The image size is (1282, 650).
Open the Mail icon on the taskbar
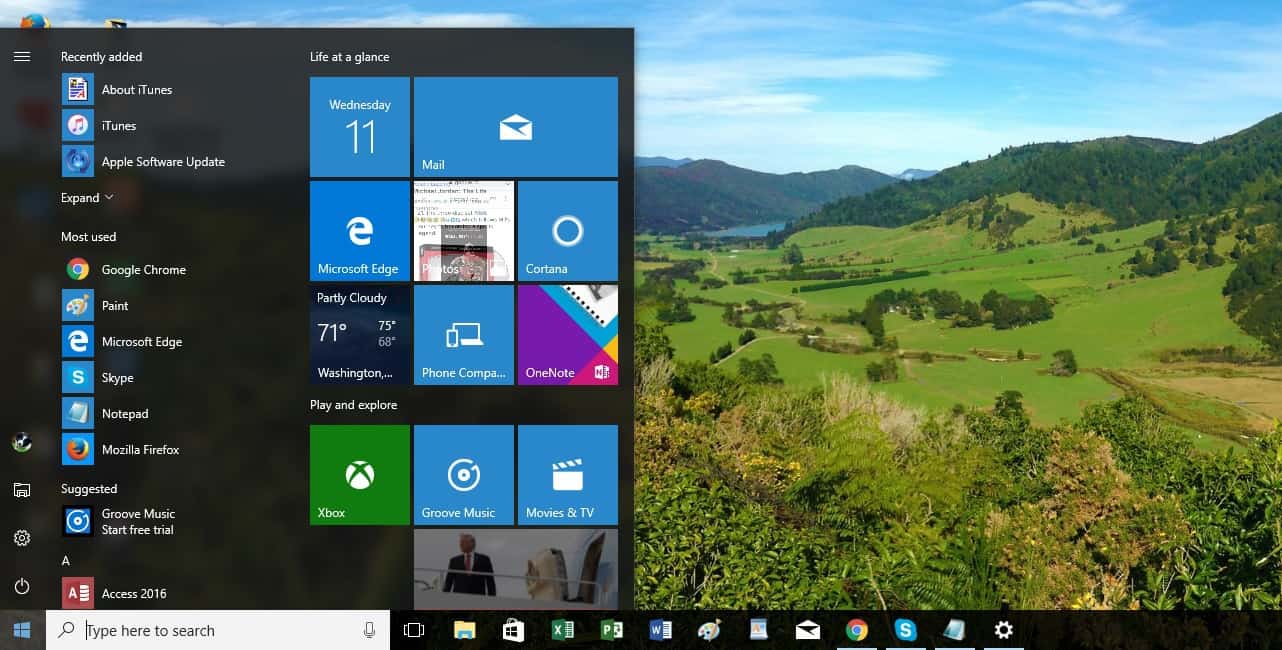[808, 630]
